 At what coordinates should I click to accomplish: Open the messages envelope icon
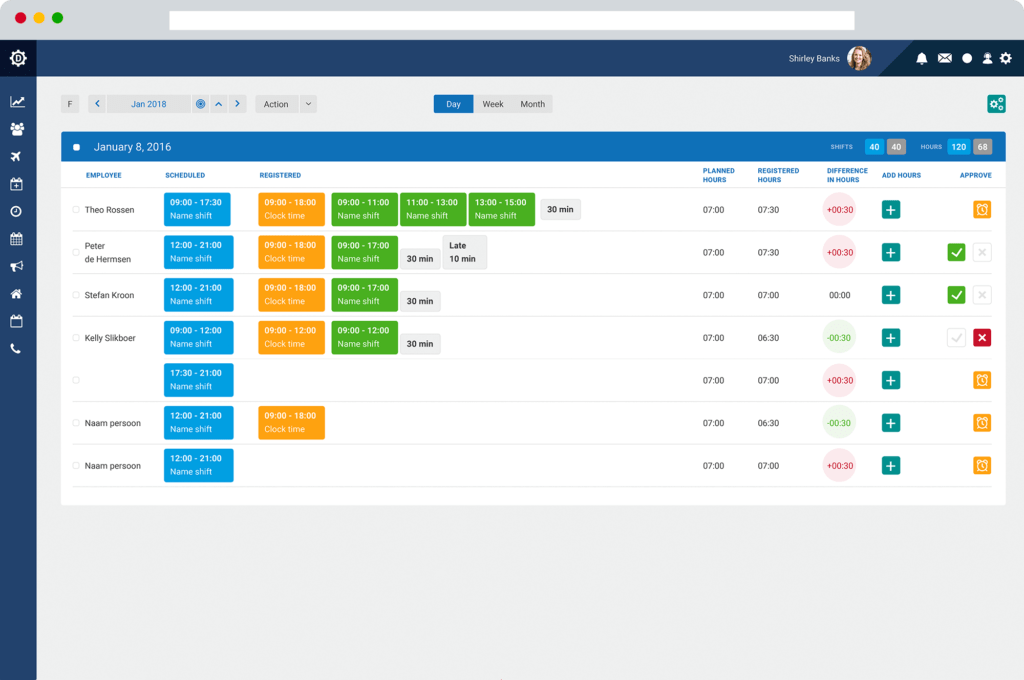coord(945,58)
